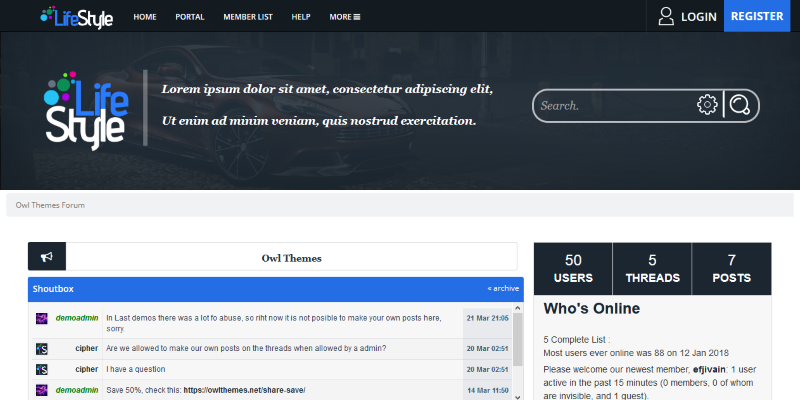
Task: Open the Member List page
Action: (247, 17)
